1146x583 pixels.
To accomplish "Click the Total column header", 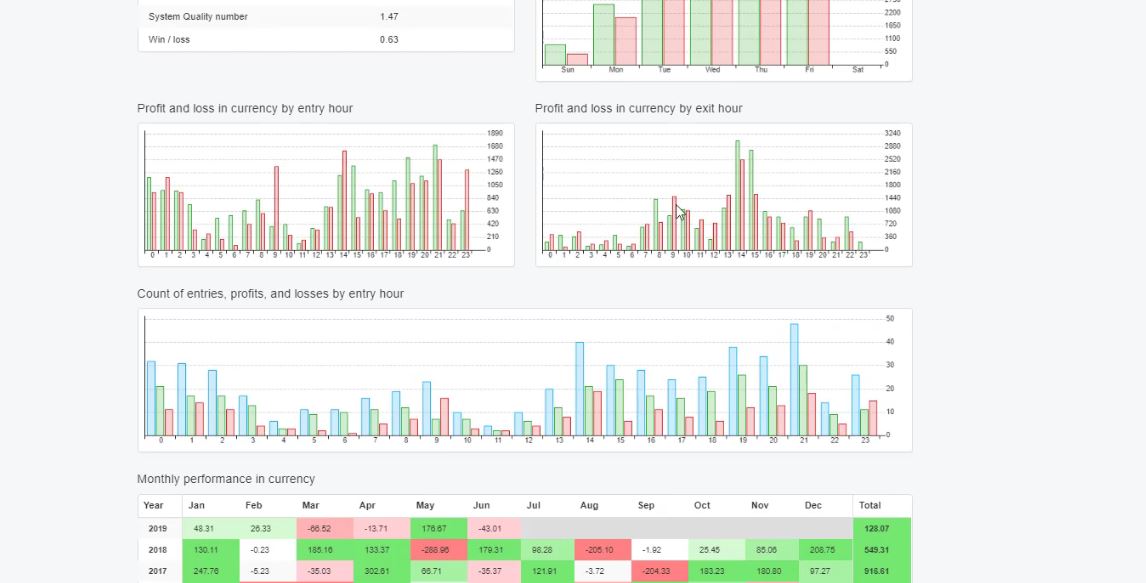I will (x=870, y=506).
